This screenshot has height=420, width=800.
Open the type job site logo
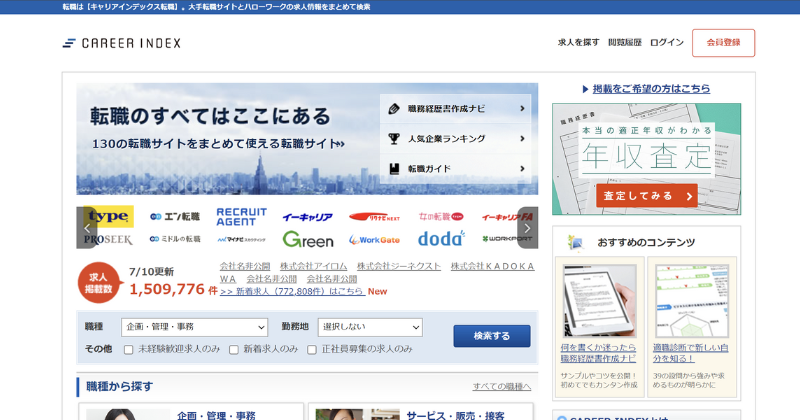(x=109, y=216)
